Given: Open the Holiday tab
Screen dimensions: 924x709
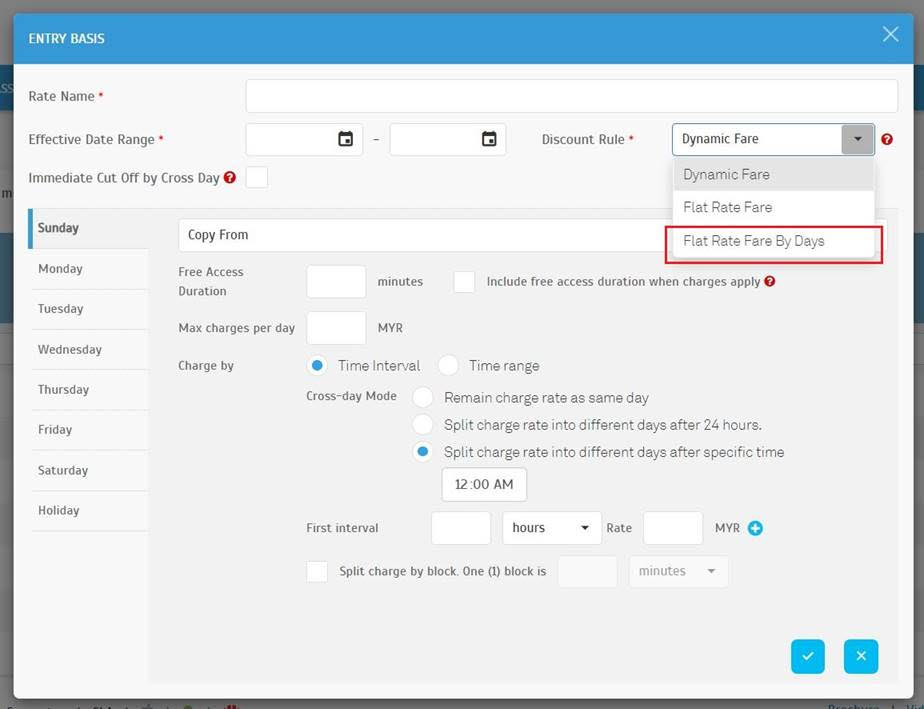Looking at the screenshot, I should (59, 510).
